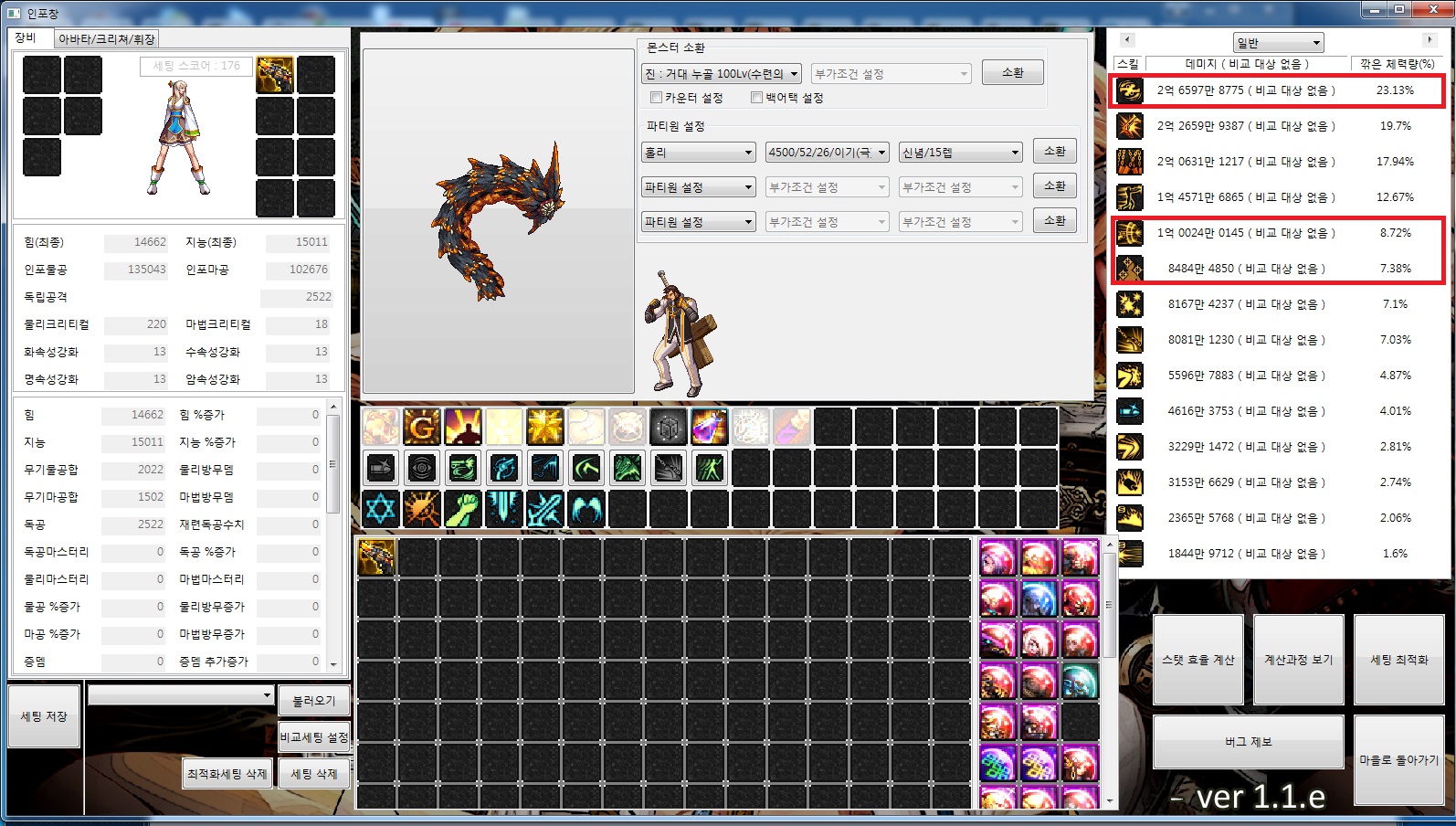Click skill icon for 19.7% damage row
1456x826 pixels.
coord(1130,126)
